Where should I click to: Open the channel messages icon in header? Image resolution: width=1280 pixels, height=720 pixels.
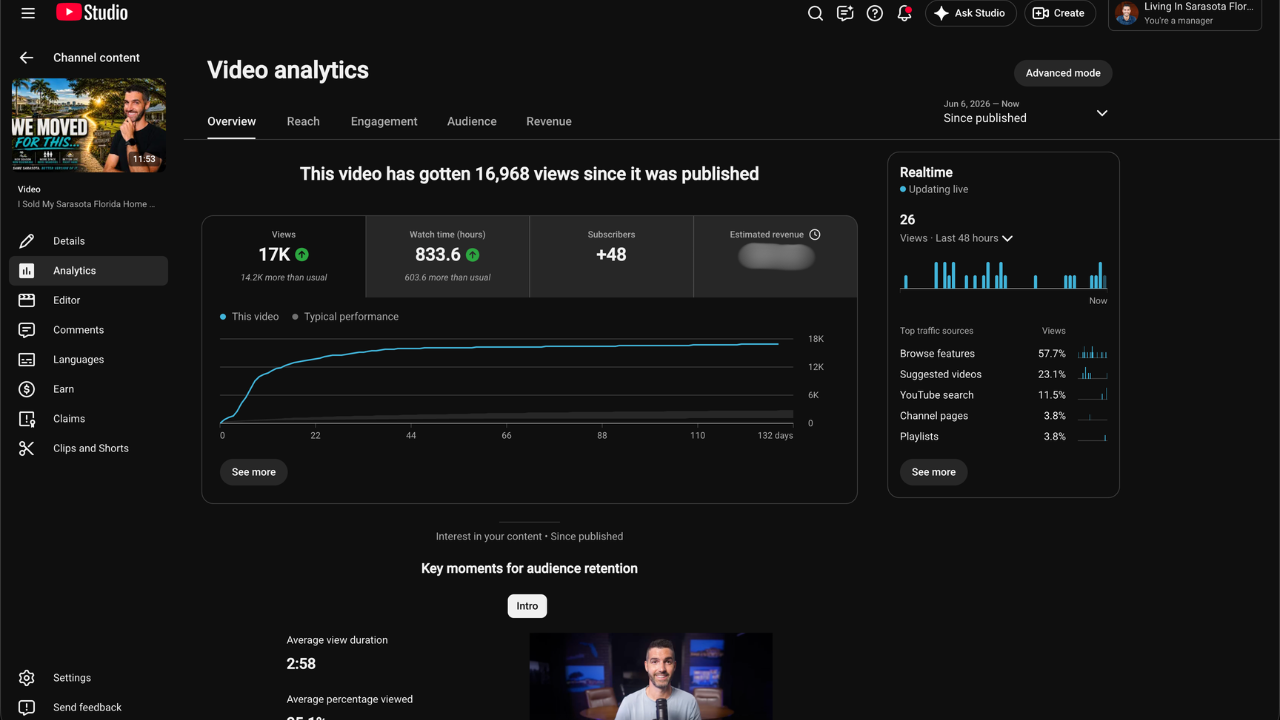[x=845, y=13]
